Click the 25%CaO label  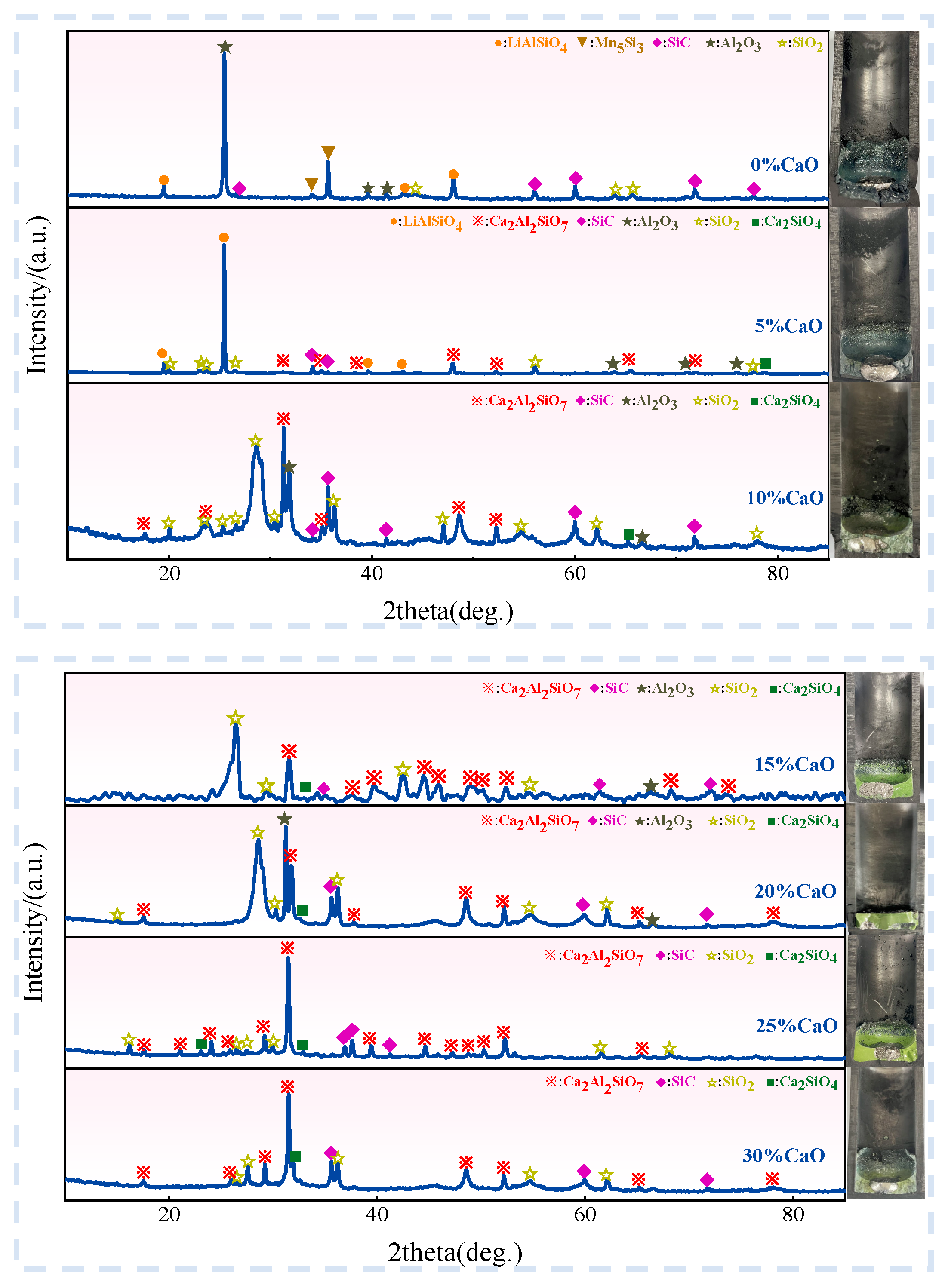coord(797,1026)
